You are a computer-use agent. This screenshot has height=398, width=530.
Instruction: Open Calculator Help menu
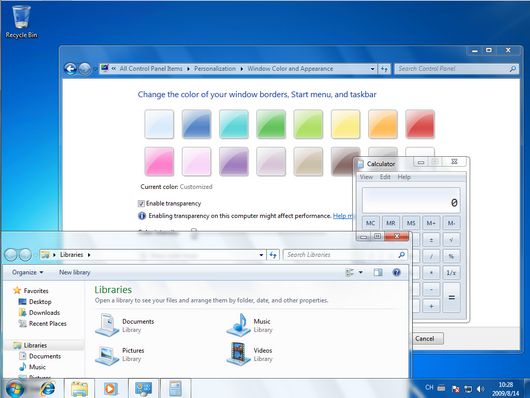coord(404,177)
